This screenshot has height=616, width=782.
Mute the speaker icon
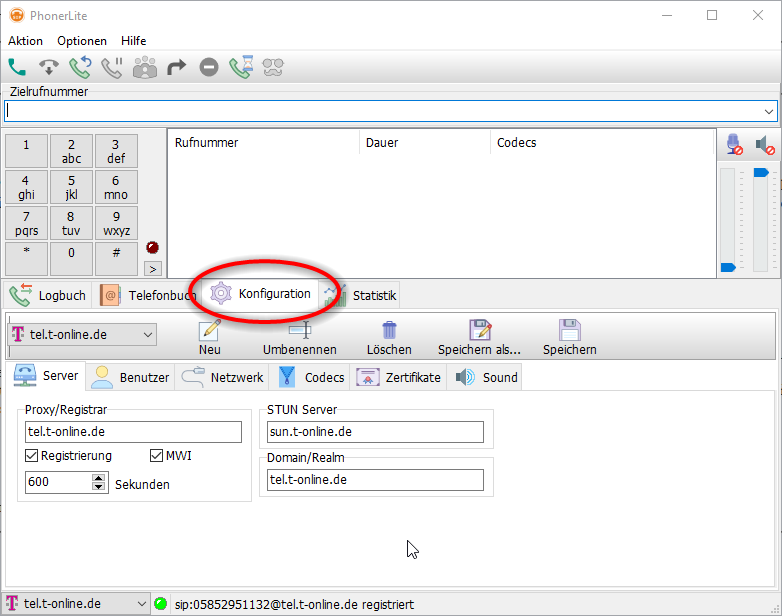coord(765,145)
